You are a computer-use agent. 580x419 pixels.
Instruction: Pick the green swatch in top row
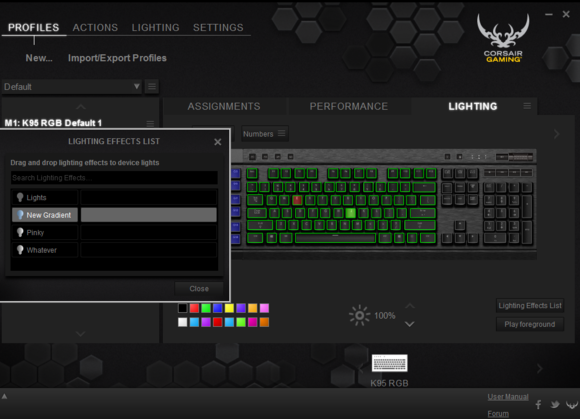(x=206, y=308)
